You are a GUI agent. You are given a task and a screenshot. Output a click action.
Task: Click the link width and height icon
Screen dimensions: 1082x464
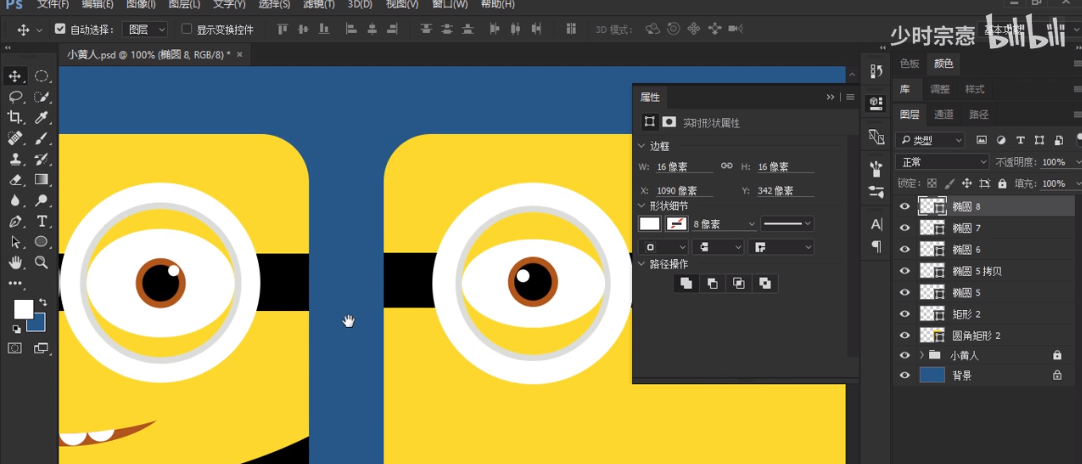pos(727,166)
